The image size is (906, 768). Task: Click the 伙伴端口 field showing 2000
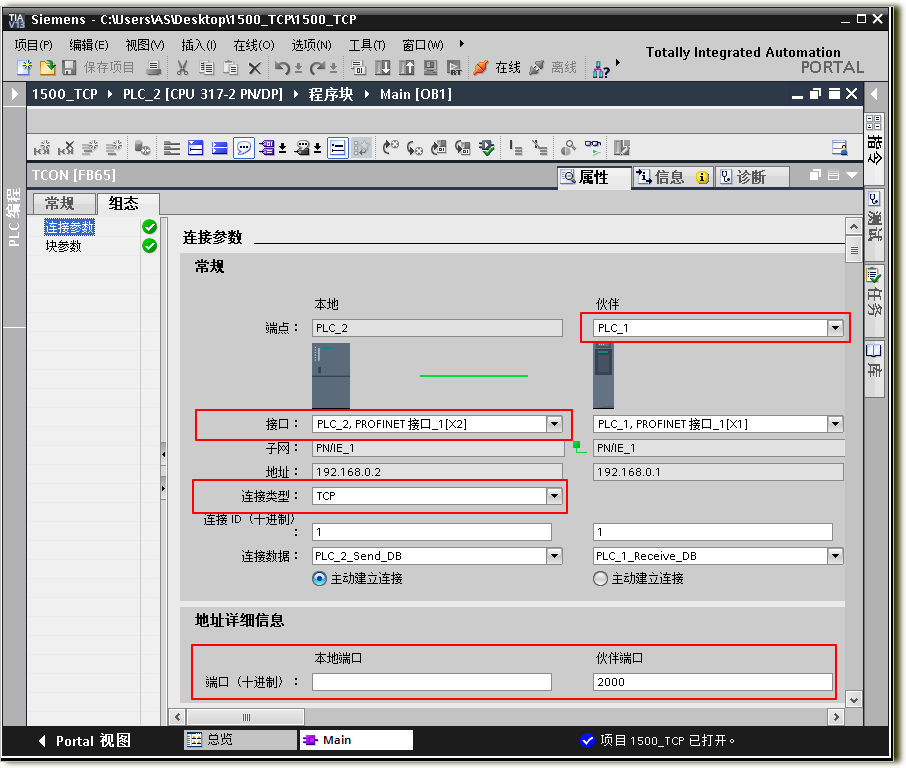712,682
